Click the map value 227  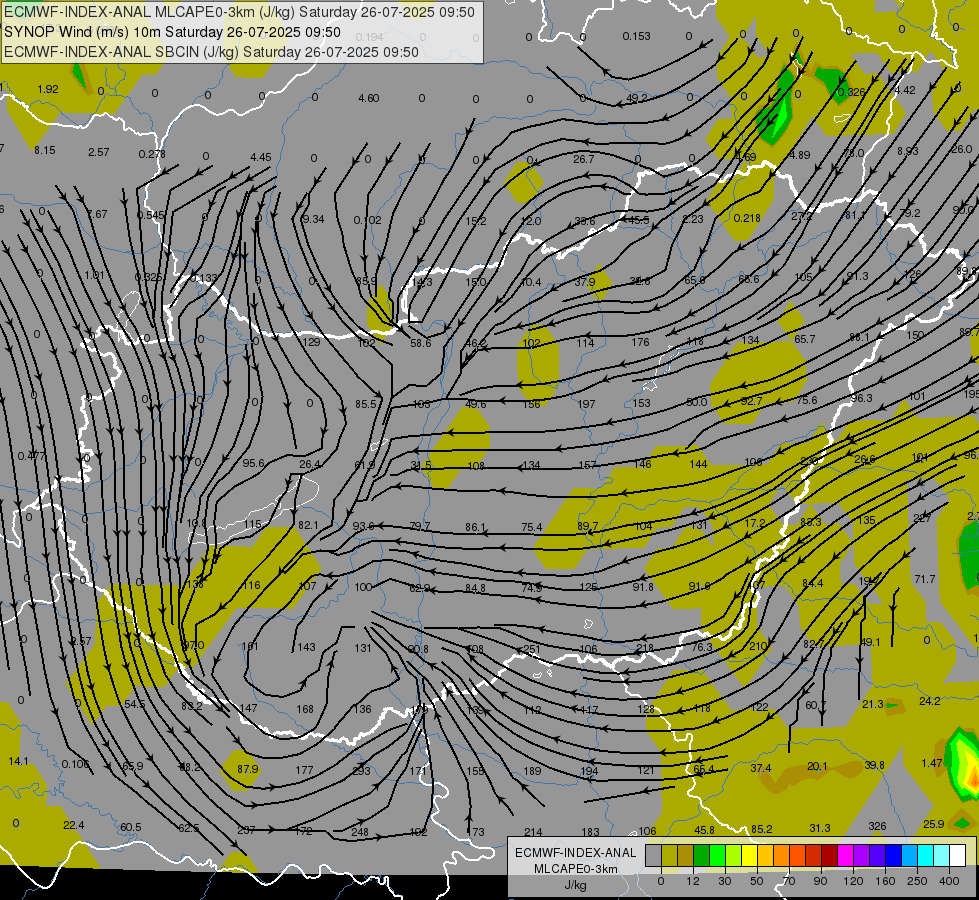pyautogui.click(x=922, y=518)
